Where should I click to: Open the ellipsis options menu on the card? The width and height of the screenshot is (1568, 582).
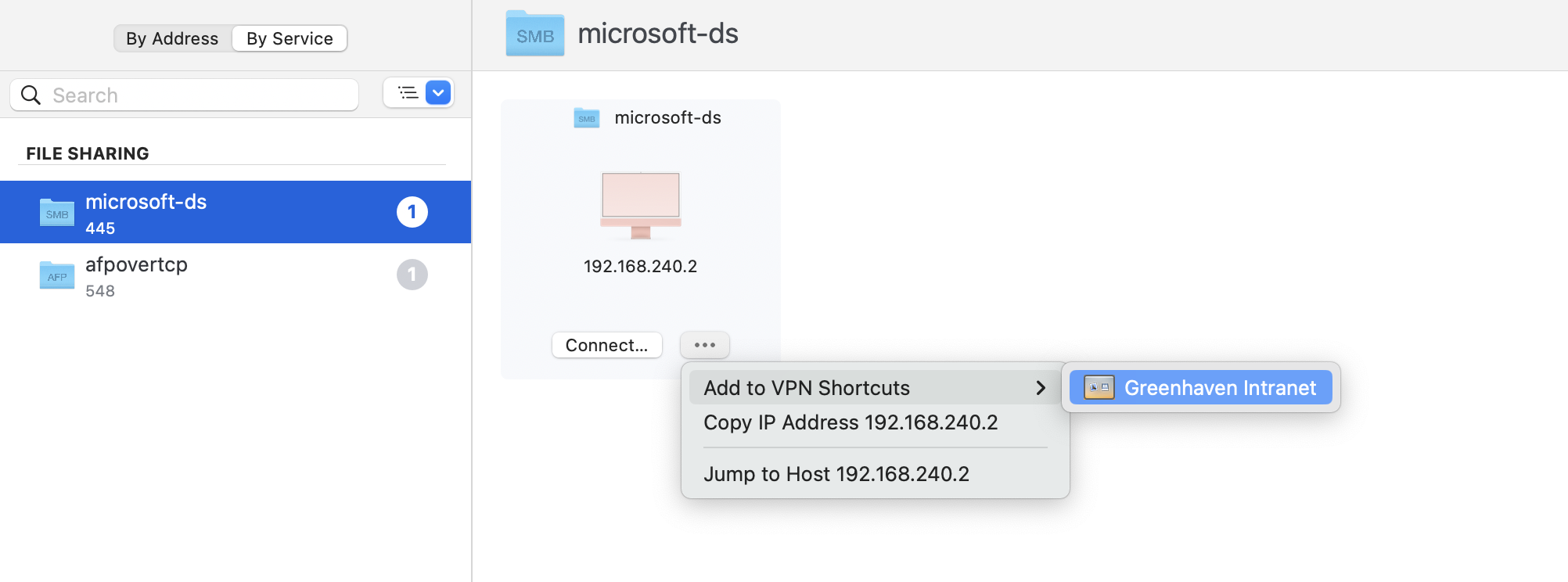[703, 344]
